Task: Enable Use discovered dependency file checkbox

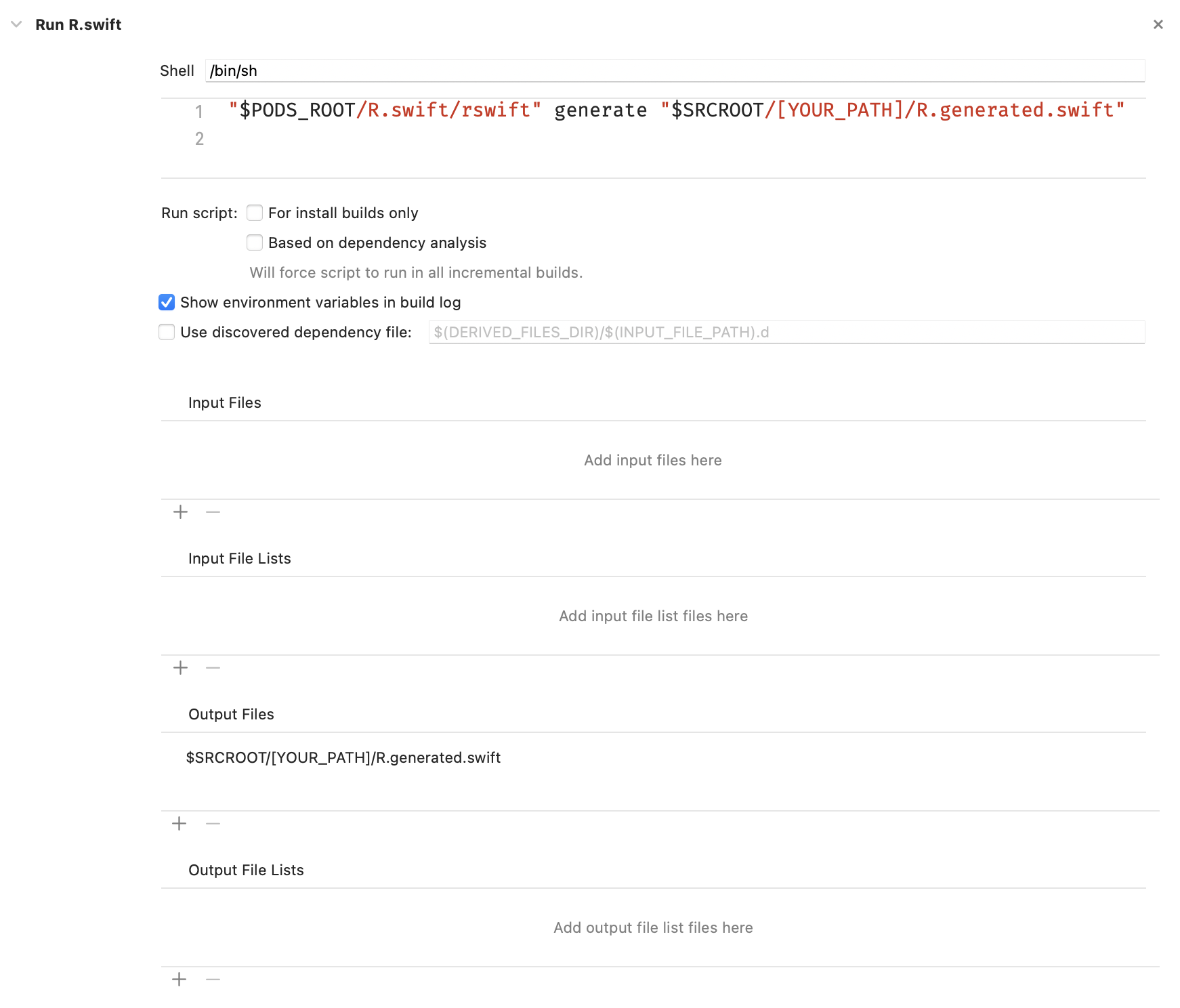Action: (167, 332)
